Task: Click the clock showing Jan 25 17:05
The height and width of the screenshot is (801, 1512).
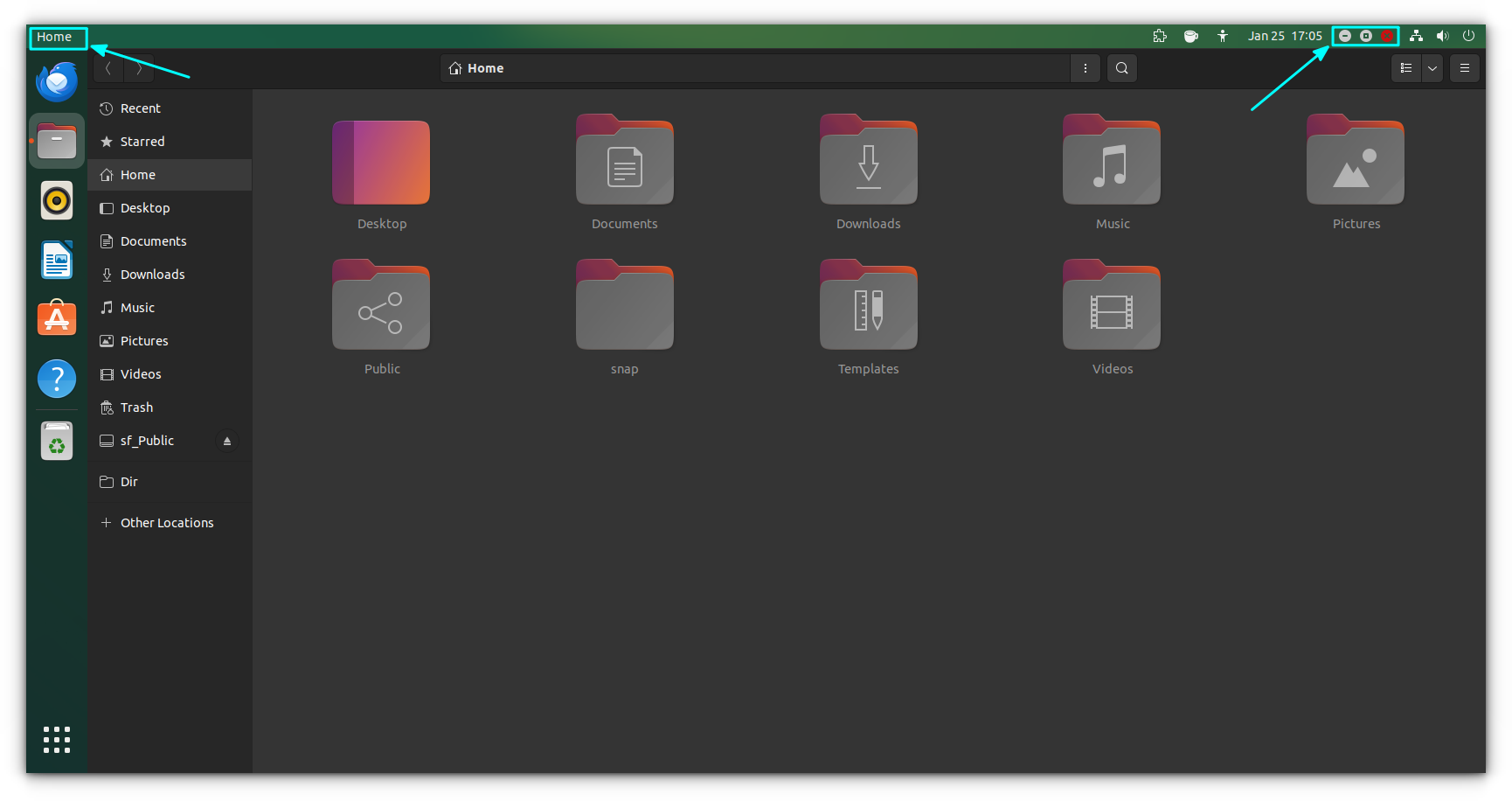Action: pyautogui.click(x=1286, y=36)
